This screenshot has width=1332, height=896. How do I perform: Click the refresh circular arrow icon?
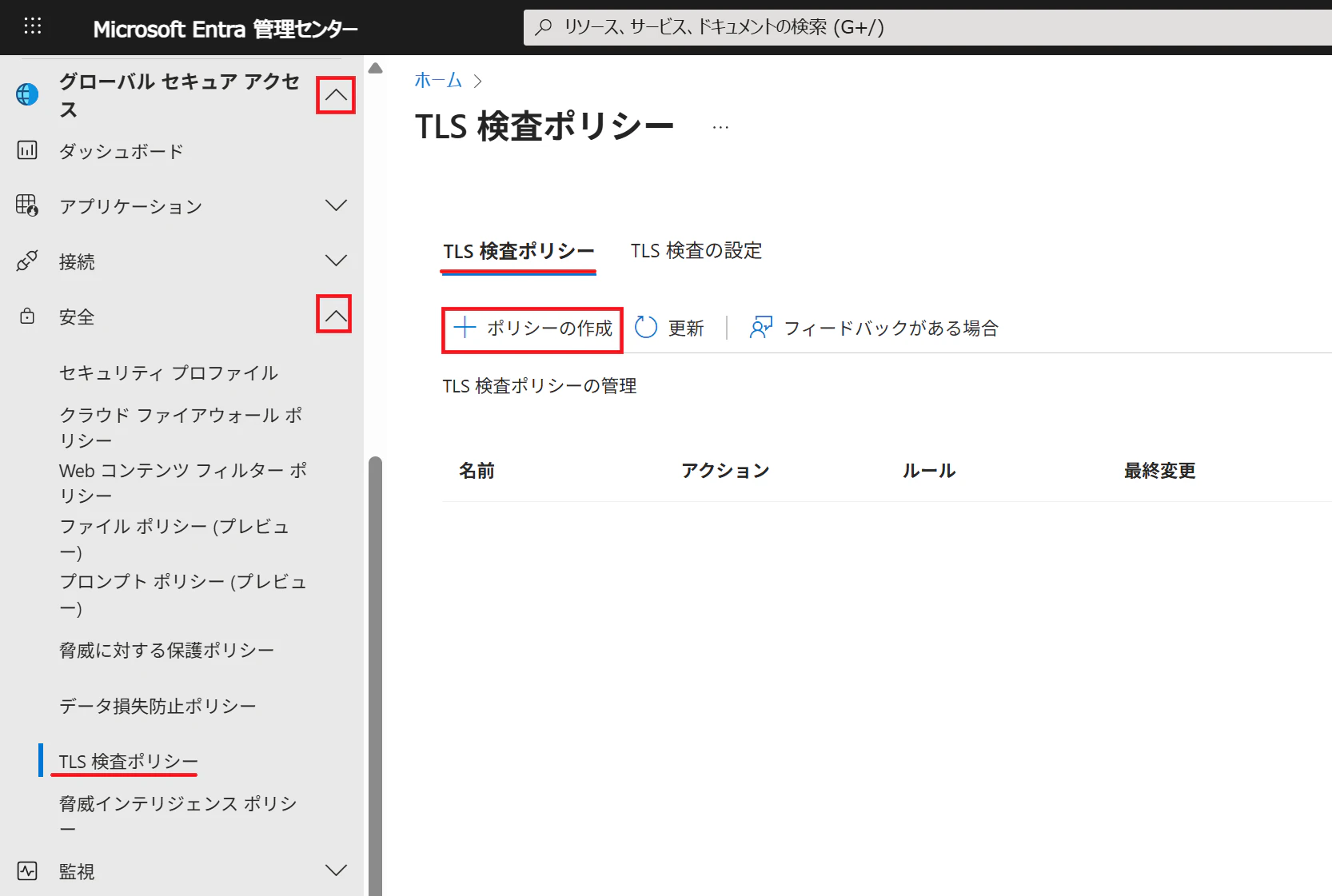pos(646,327)
